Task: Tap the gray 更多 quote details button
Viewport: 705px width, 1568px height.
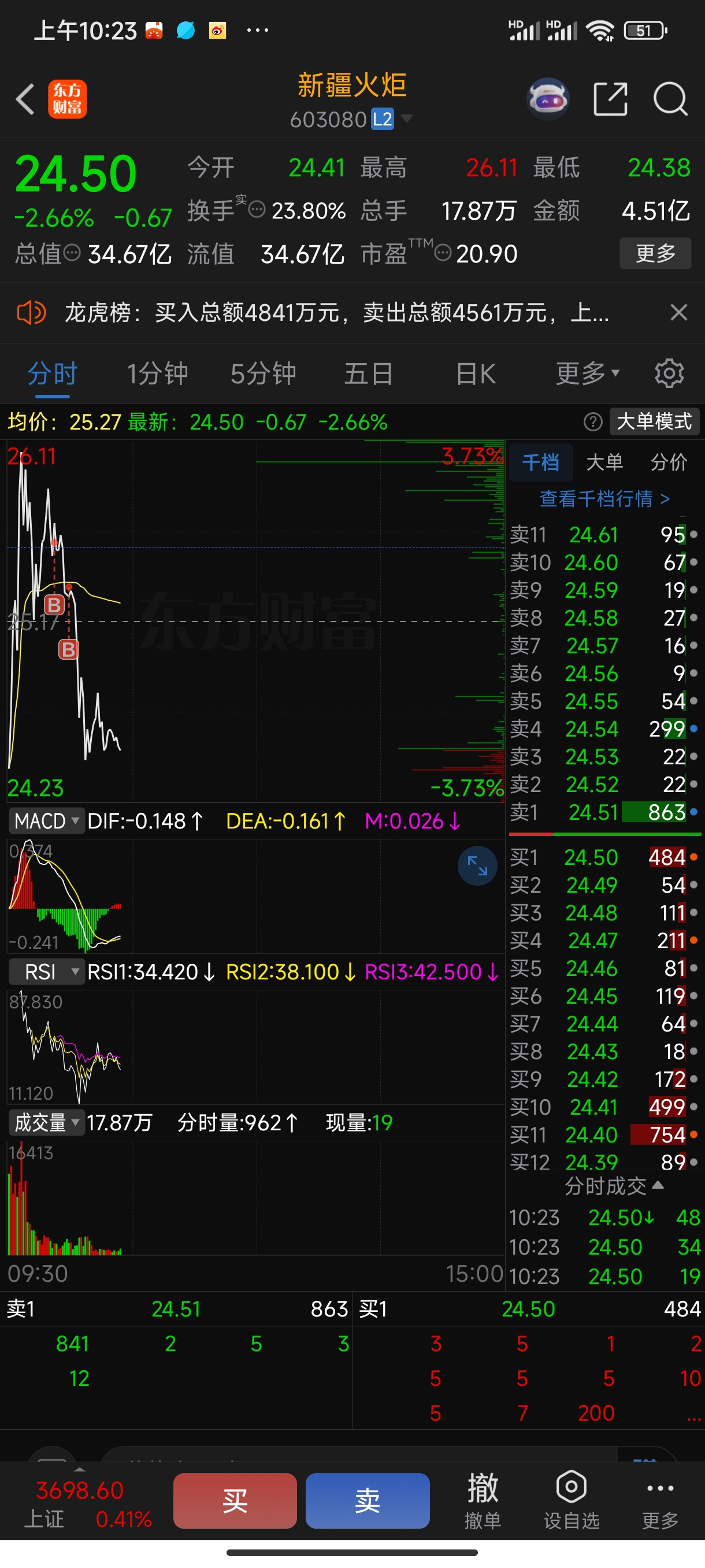Action: 655,253
